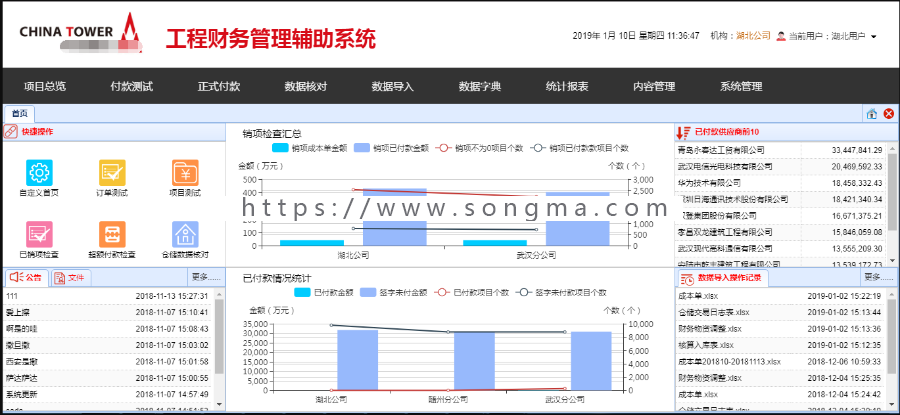Select the 数据导入操作记录 tab
Screen dimensions: 900x415
pyautogui.click(x=722, y=278)
